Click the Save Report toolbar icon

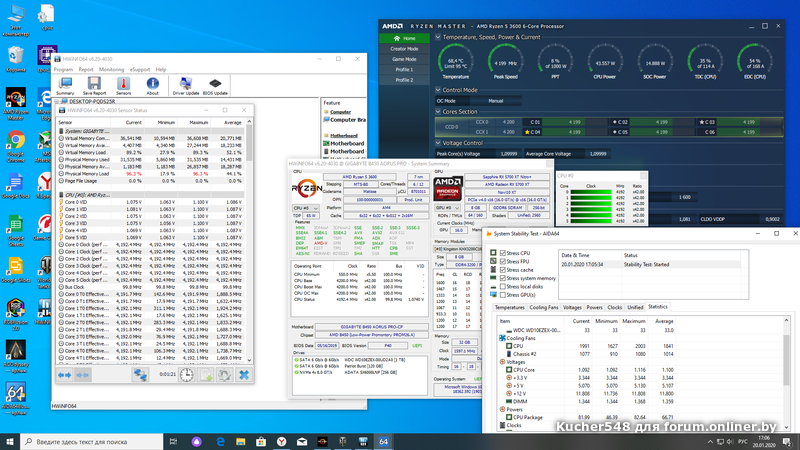[x=94, y=84]
